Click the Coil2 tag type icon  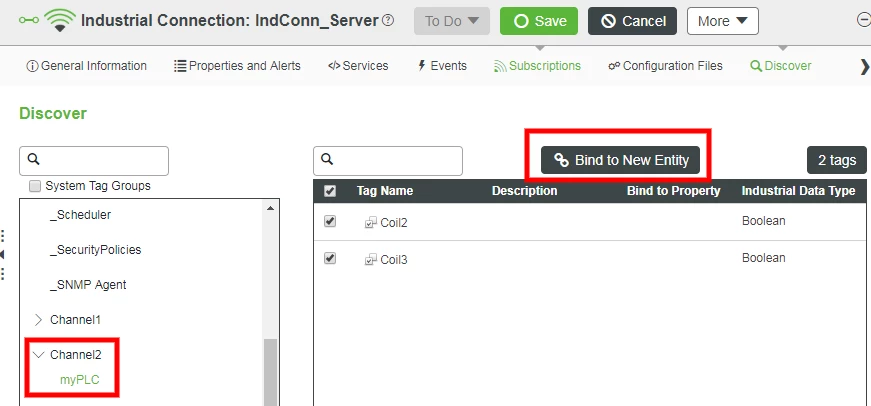pyautogui.click(x=371, y=223)
